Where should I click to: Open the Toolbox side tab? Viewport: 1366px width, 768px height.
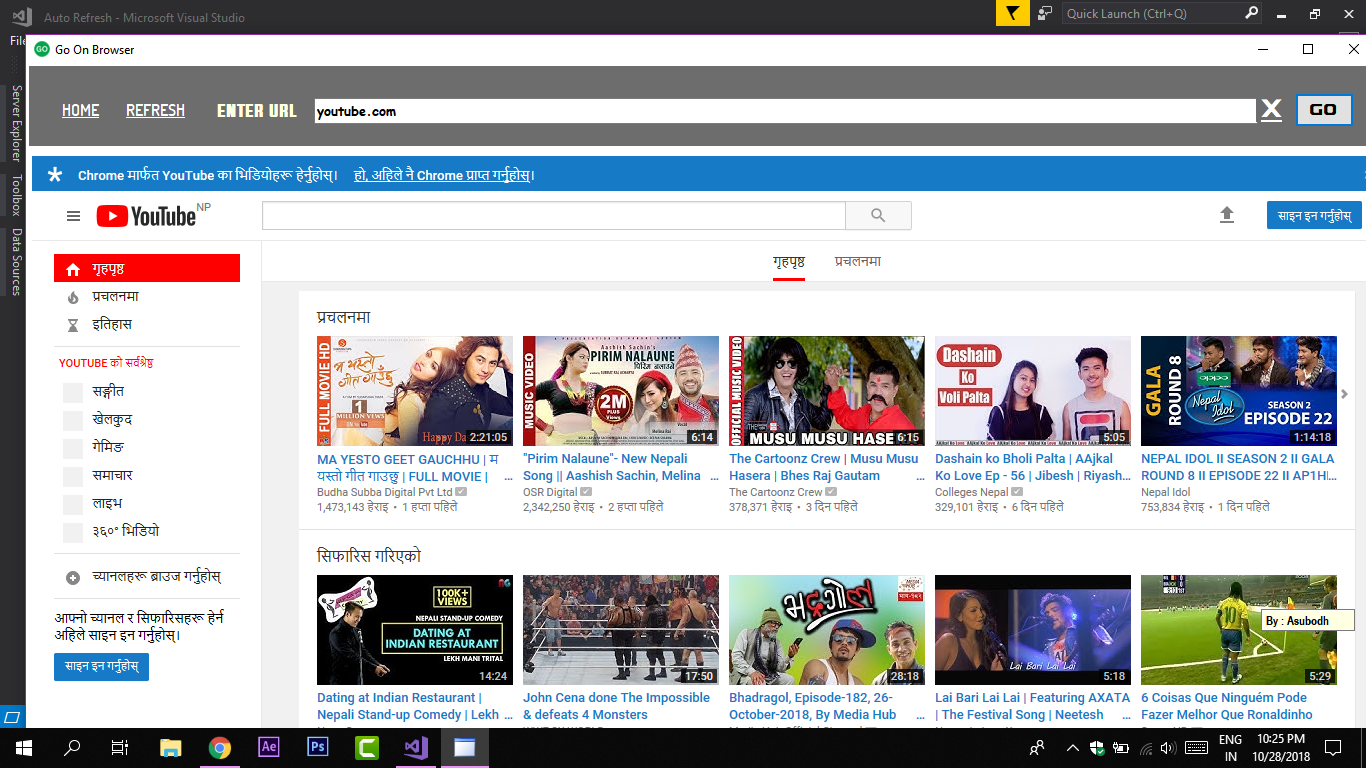(16, 195)
